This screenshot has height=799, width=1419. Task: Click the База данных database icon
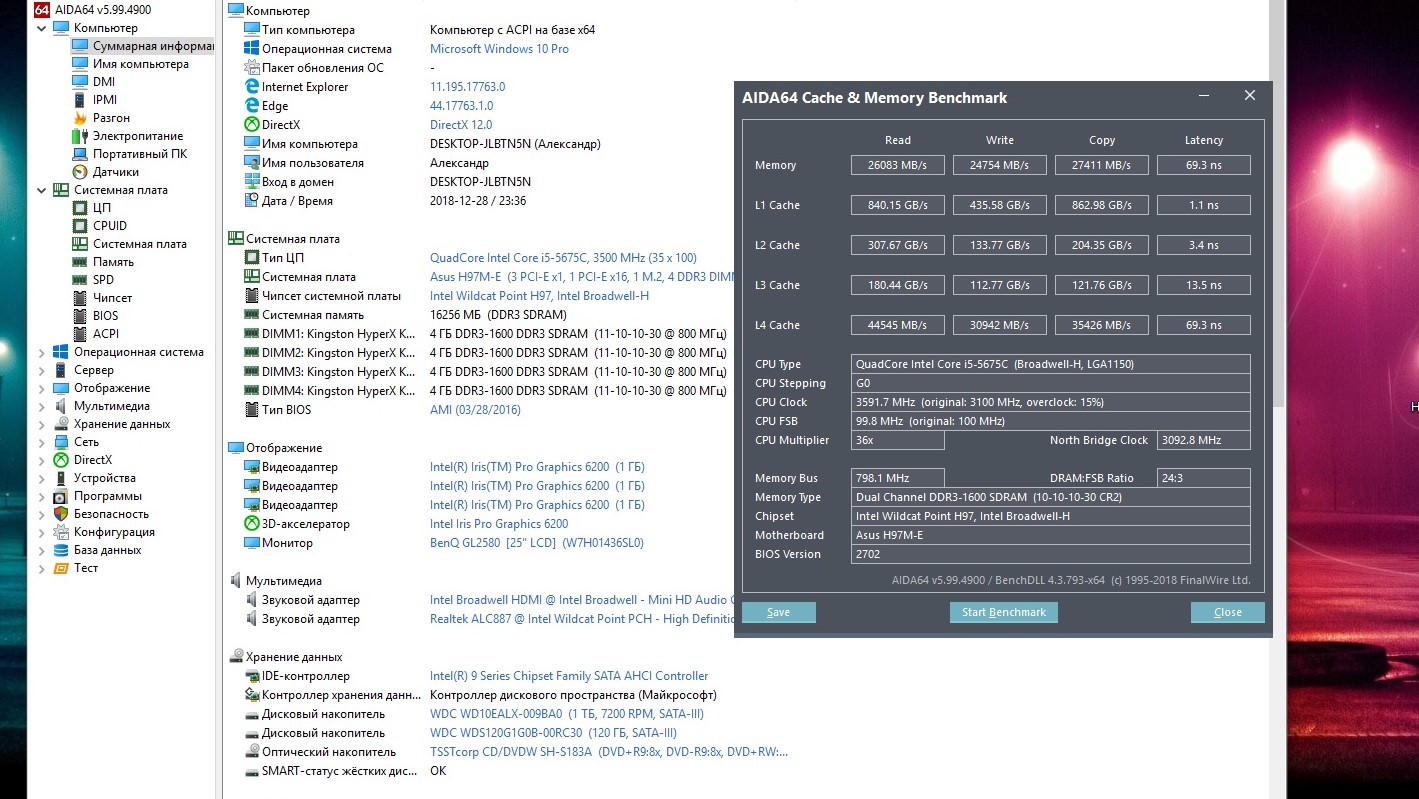pos(61,550)
